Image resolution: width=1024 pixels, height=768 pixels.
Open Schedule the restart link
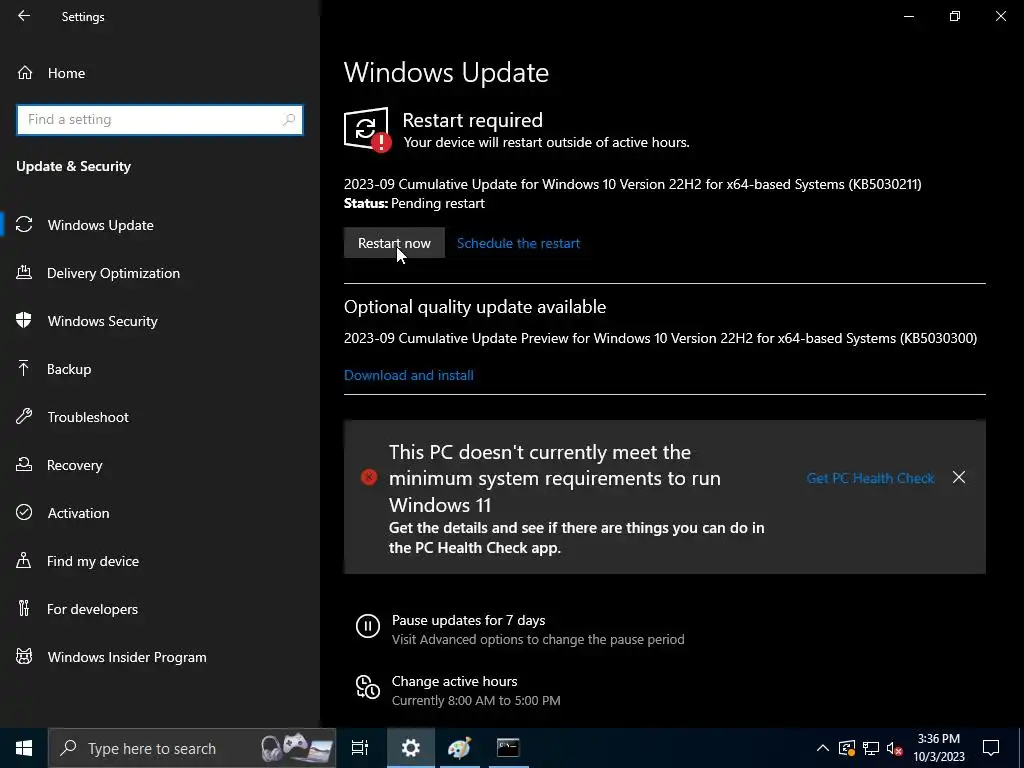click(x=518, y=243)
